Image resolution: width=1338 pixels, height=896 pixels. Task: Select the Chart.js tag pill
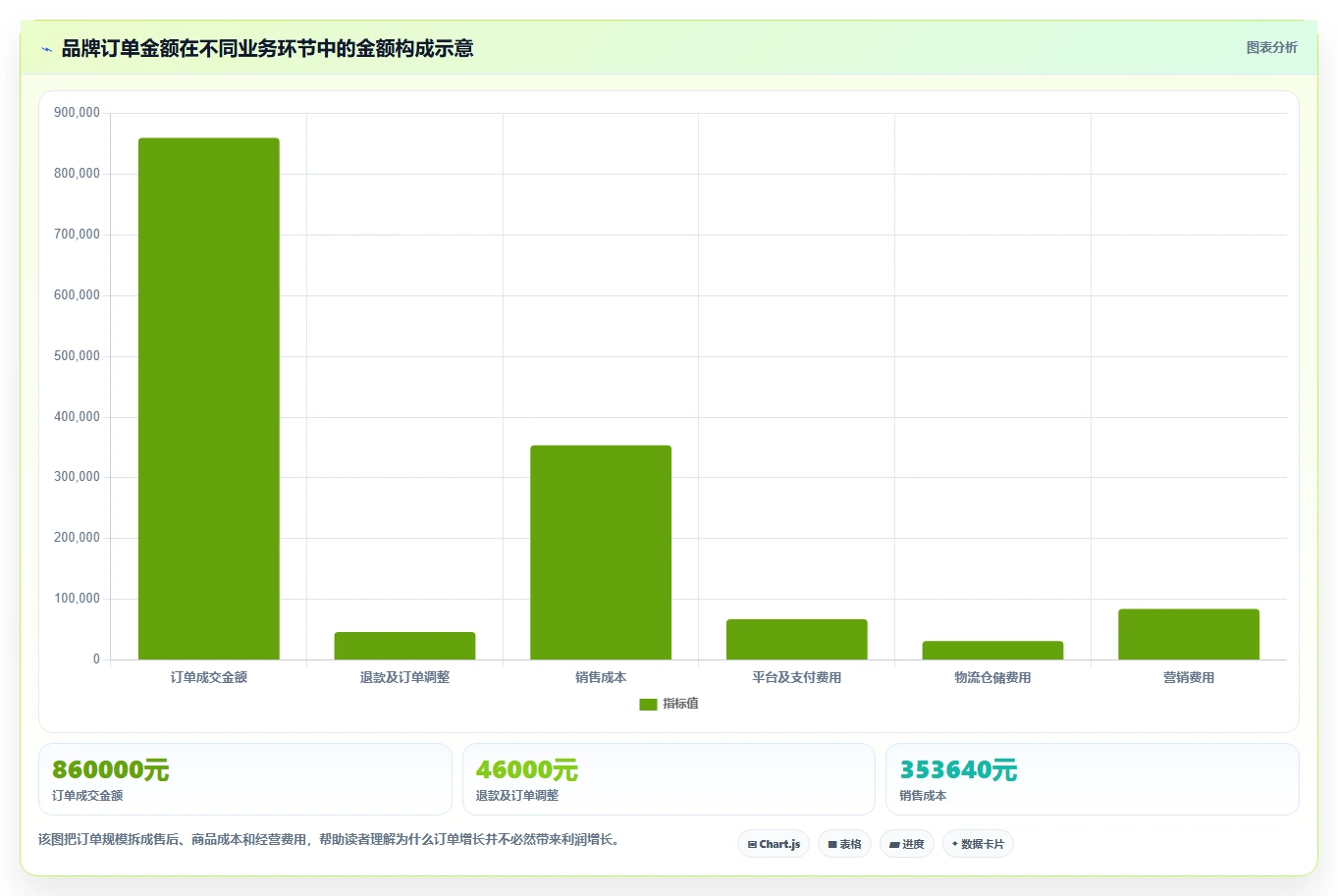(774, 844)
